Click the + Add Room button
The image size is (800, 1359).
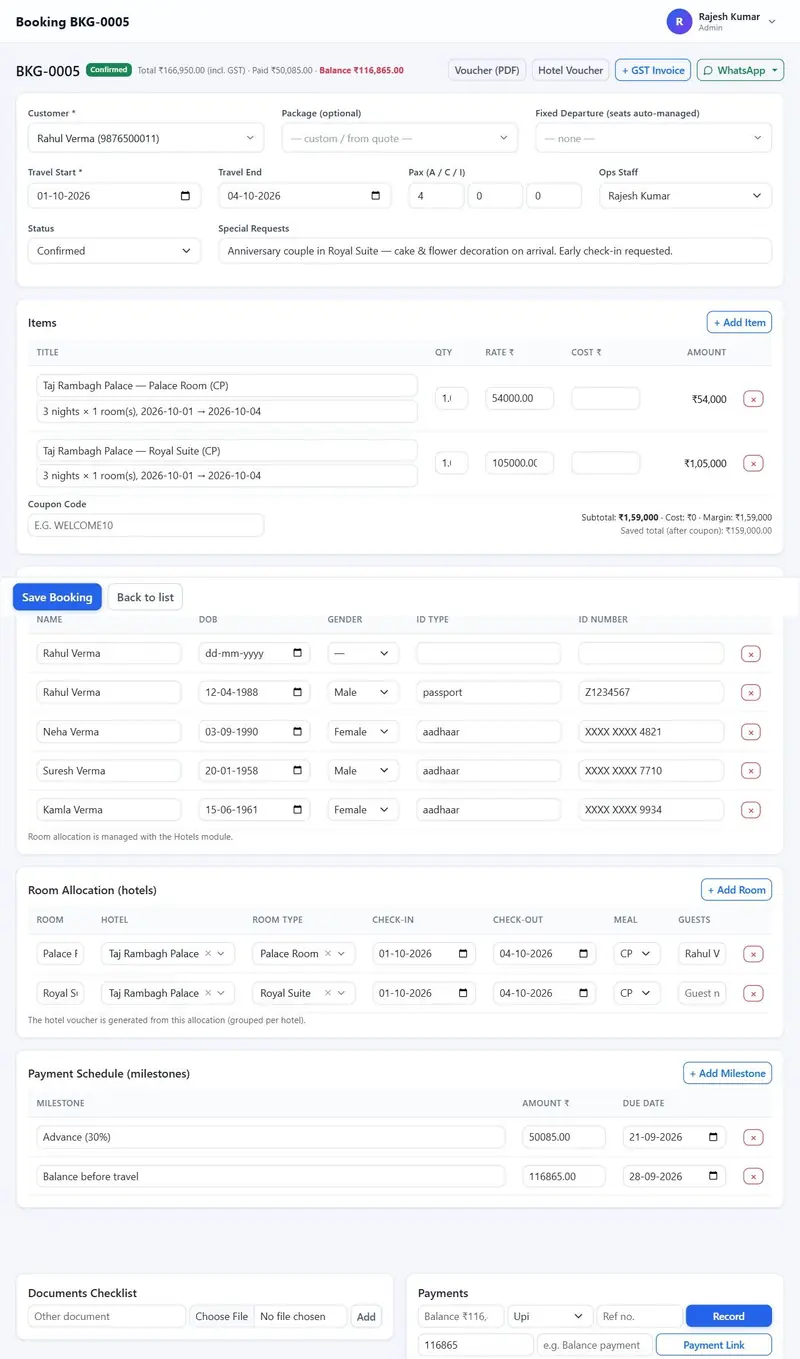736,890
